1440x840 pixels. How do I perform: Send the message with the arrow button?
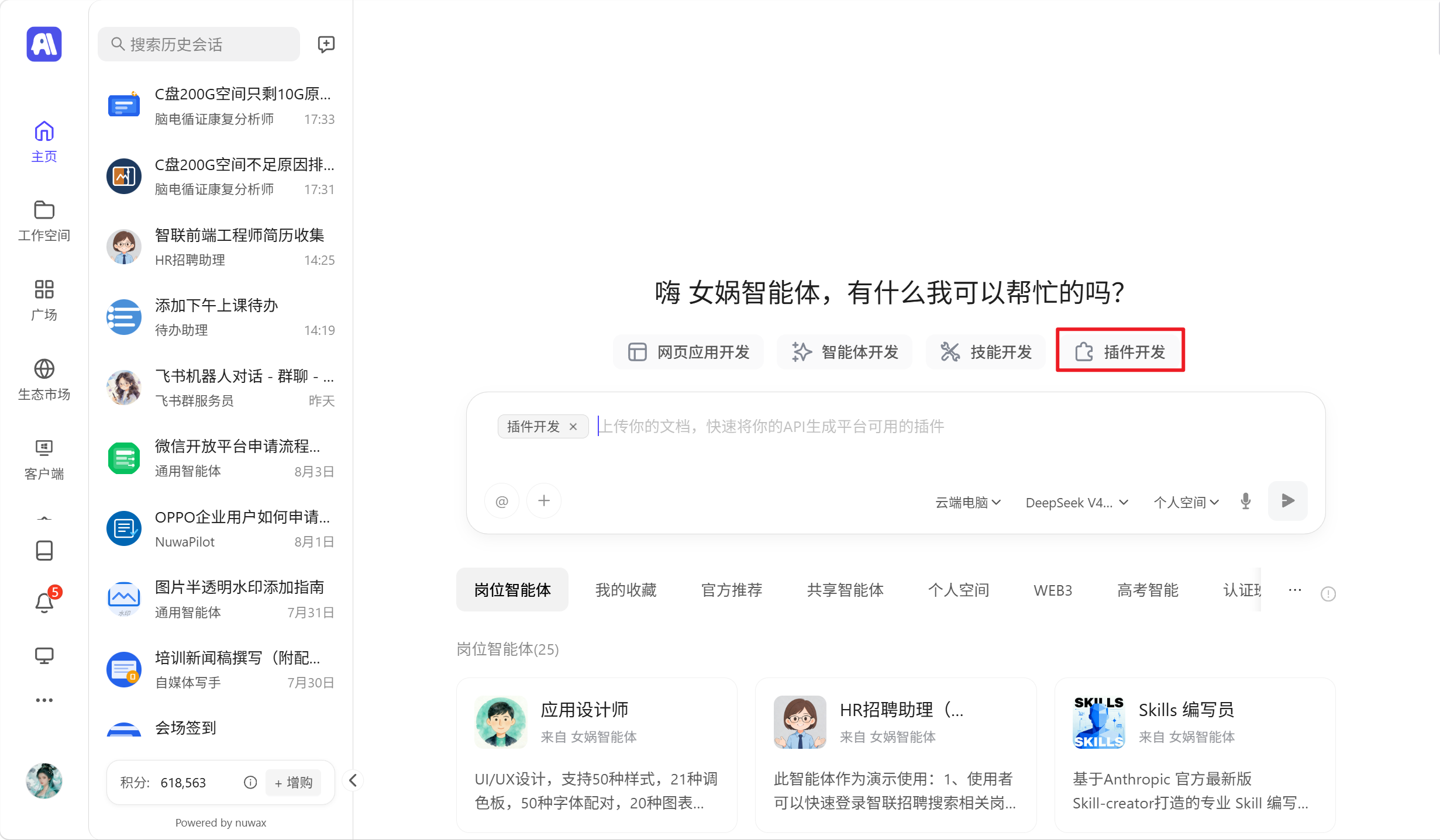(1287, 501)
